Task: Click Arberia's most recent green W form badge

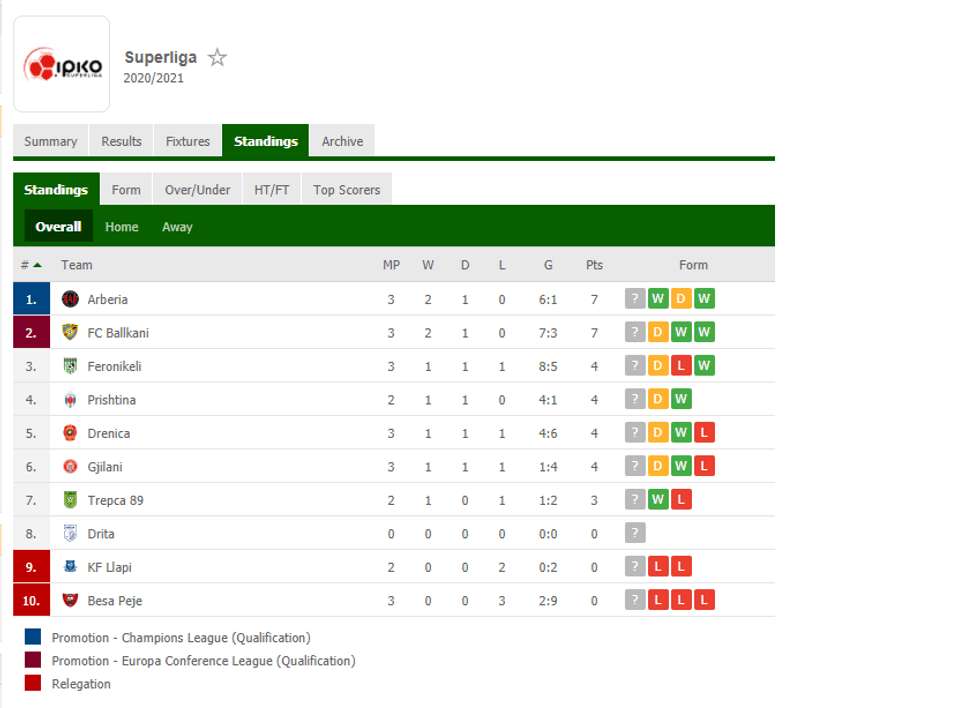Action: tap(658, 299)
